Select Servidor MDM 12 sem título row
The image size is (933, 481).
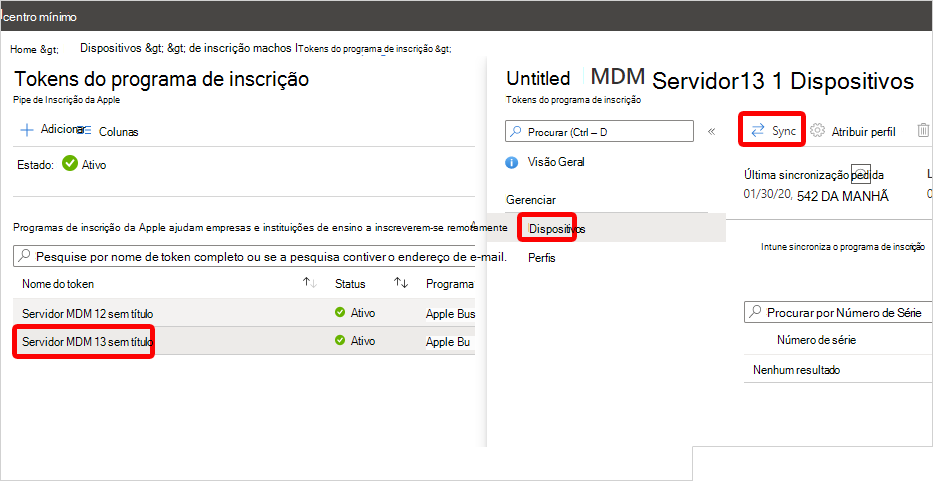click(x=244, y=313)
